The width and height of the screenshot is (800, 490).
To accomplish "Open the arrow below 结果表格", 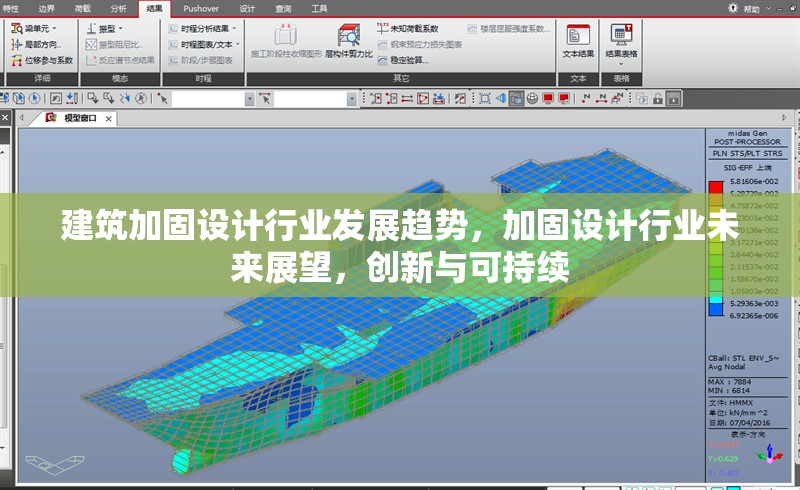I will (x=621, y=64).
